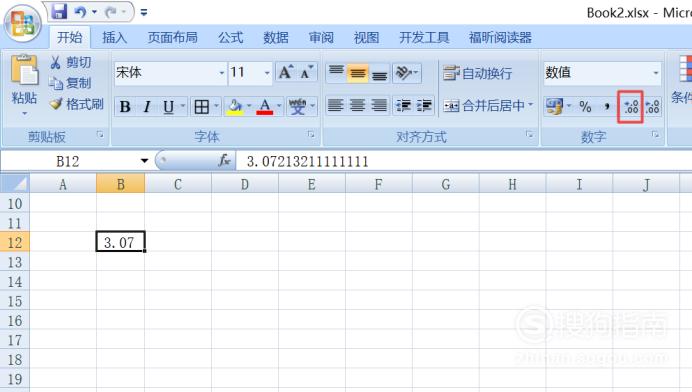
Task: Switch to the 公式 tab
Action: pyautogui.click(x=231, y=38)
